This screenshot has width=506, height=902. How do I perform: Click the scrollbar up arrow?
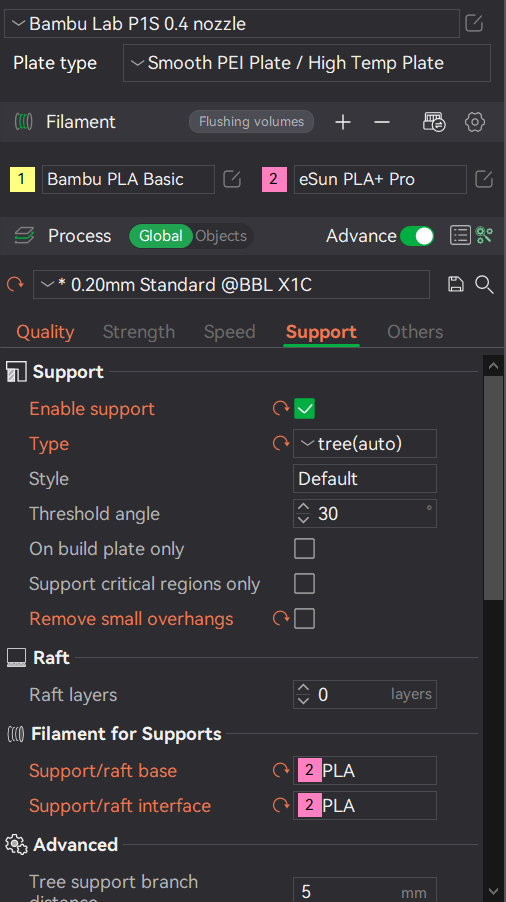pos(493,366)
